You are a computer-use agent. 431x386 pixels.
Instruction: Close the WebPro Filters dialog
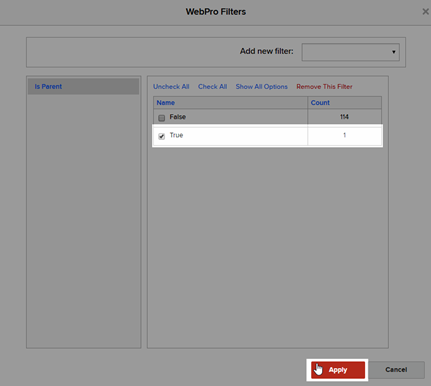[425, 12]
